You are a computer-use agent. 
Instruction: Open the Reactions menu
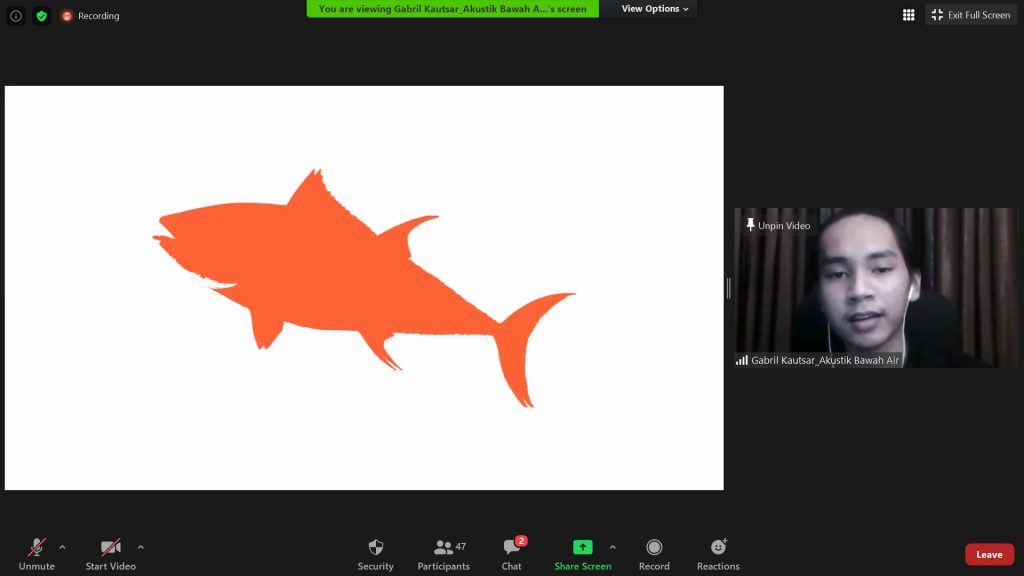[x=718, y=554]
